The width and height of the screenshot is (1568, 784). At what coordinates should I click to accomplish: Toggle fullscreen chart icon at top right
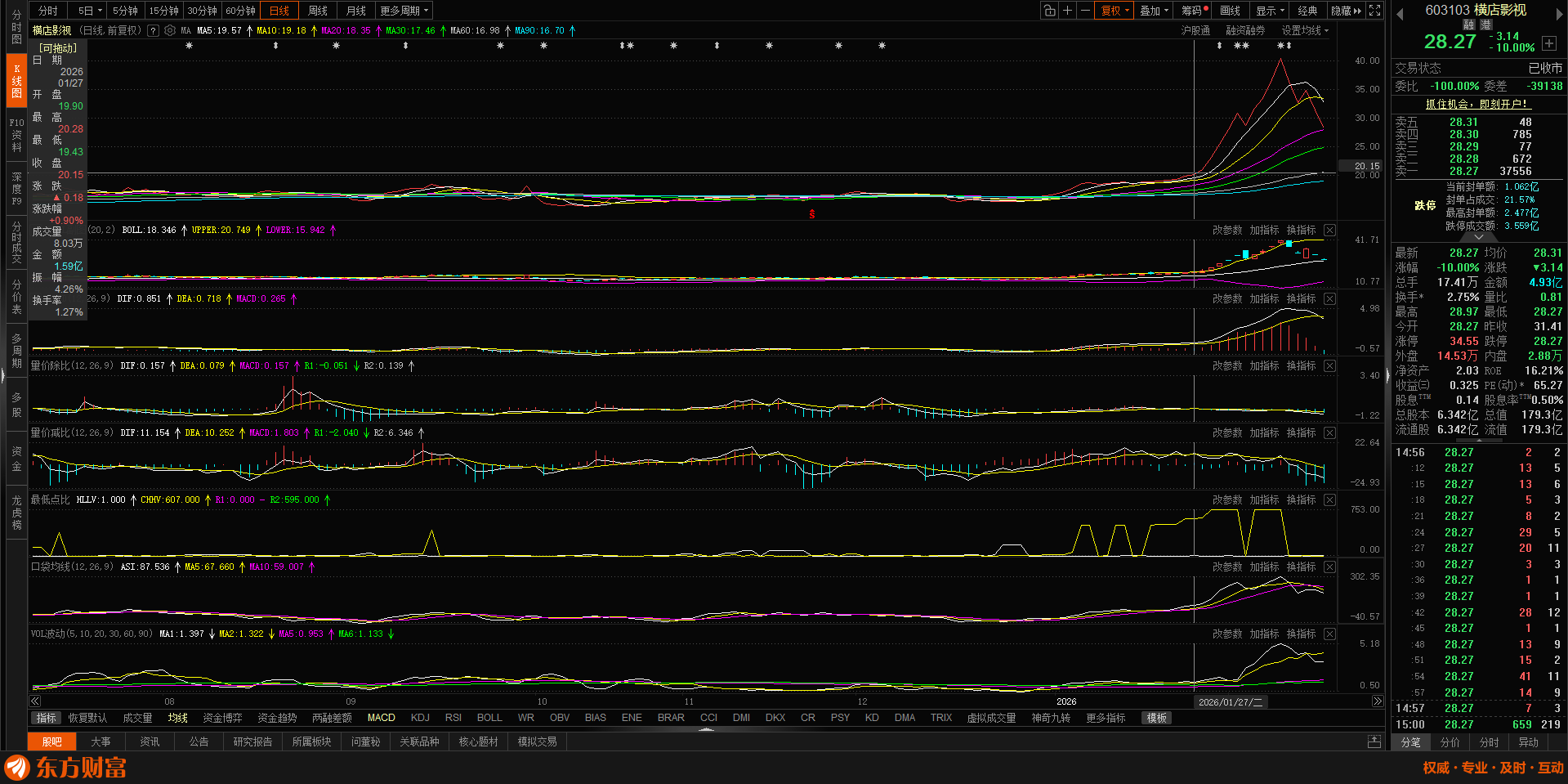(x=1375, y=11)
